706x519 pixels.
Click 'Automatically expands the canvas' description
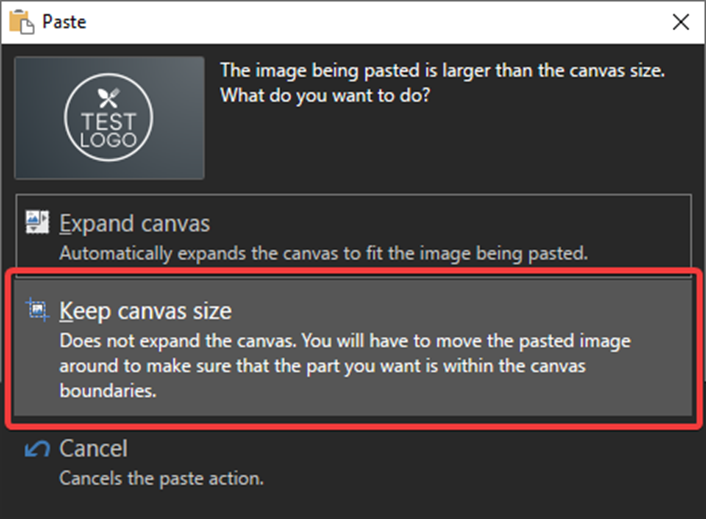point(324,253)
